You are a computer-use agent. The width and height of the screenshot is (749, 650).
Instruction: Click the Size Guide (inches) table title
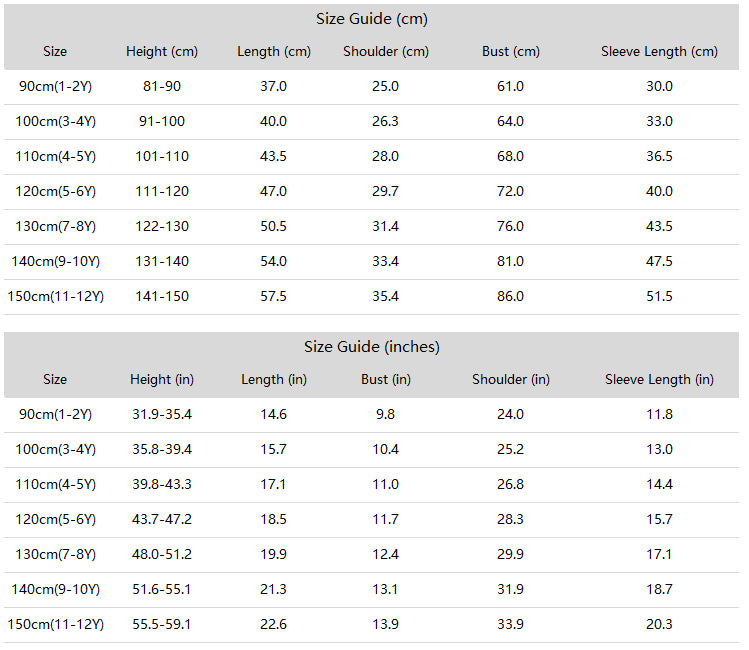pyautogui.click(x=372, y=347)
